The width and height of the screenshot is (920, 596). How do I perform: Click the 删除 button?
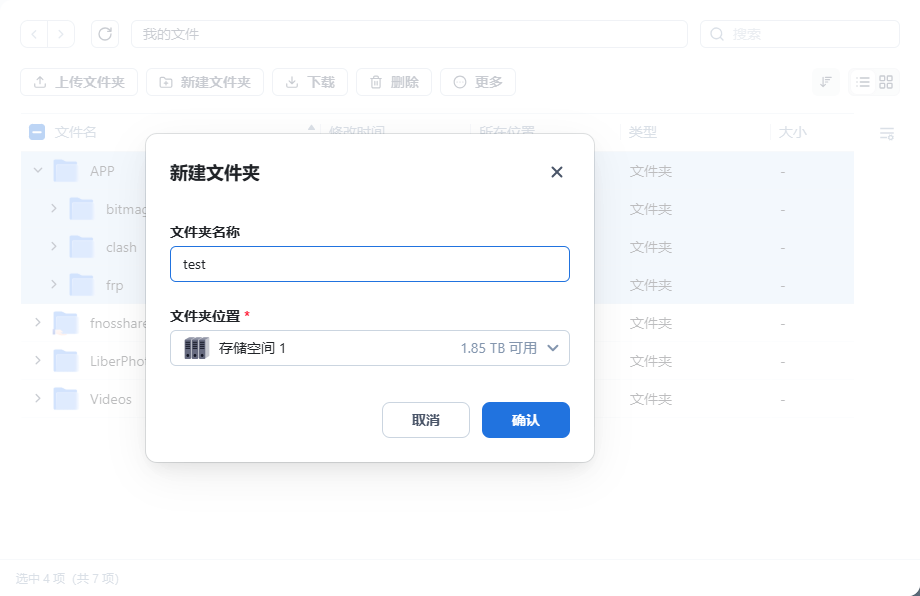(394, 82)
